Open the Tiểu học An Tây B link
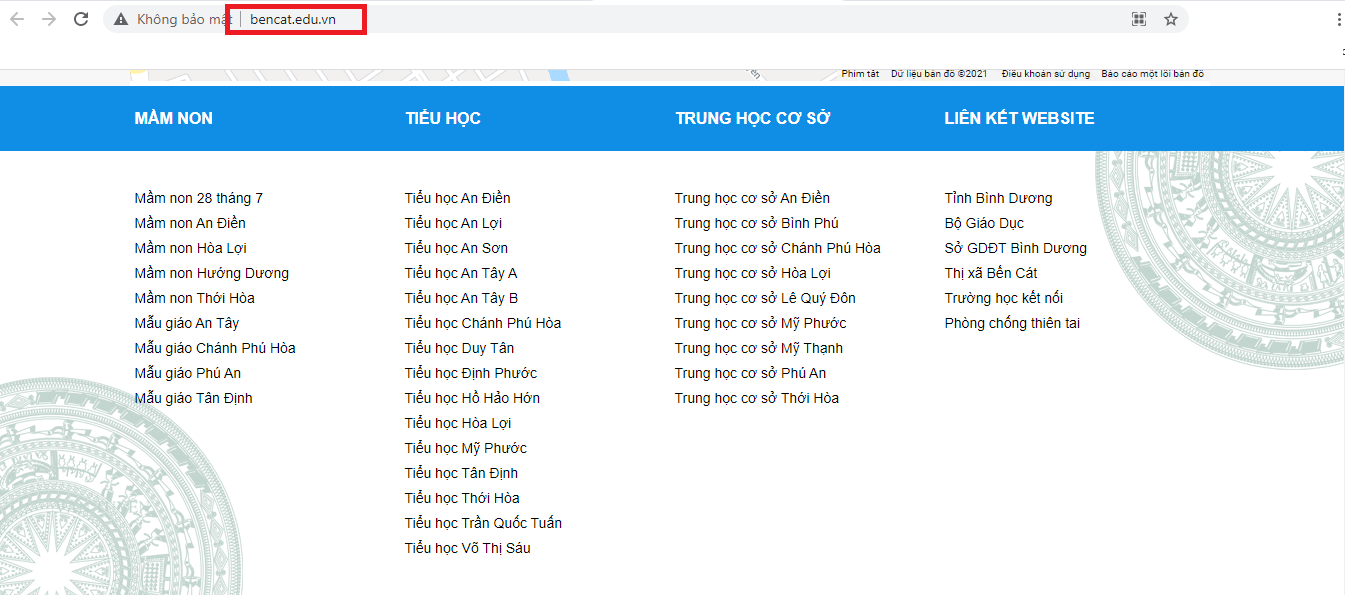 click(462, 298)
